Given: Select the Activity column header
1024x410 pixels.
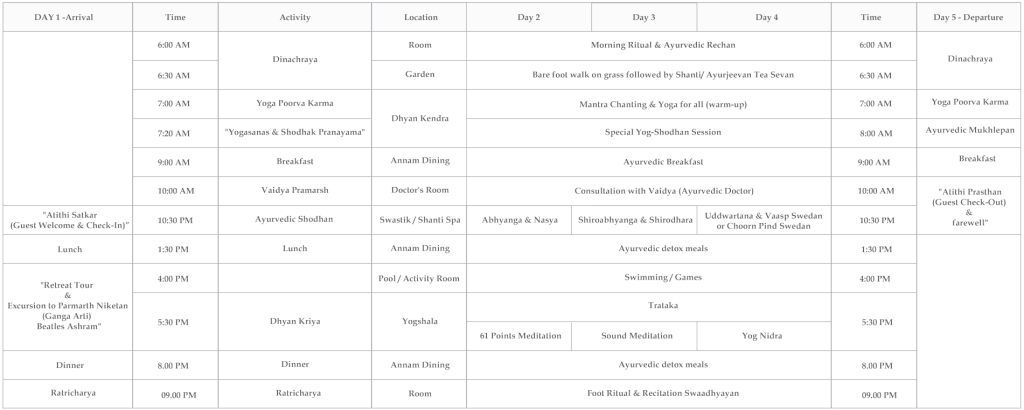Looking at the screenshot, I should pyautogui.click(x=294, y=17).
